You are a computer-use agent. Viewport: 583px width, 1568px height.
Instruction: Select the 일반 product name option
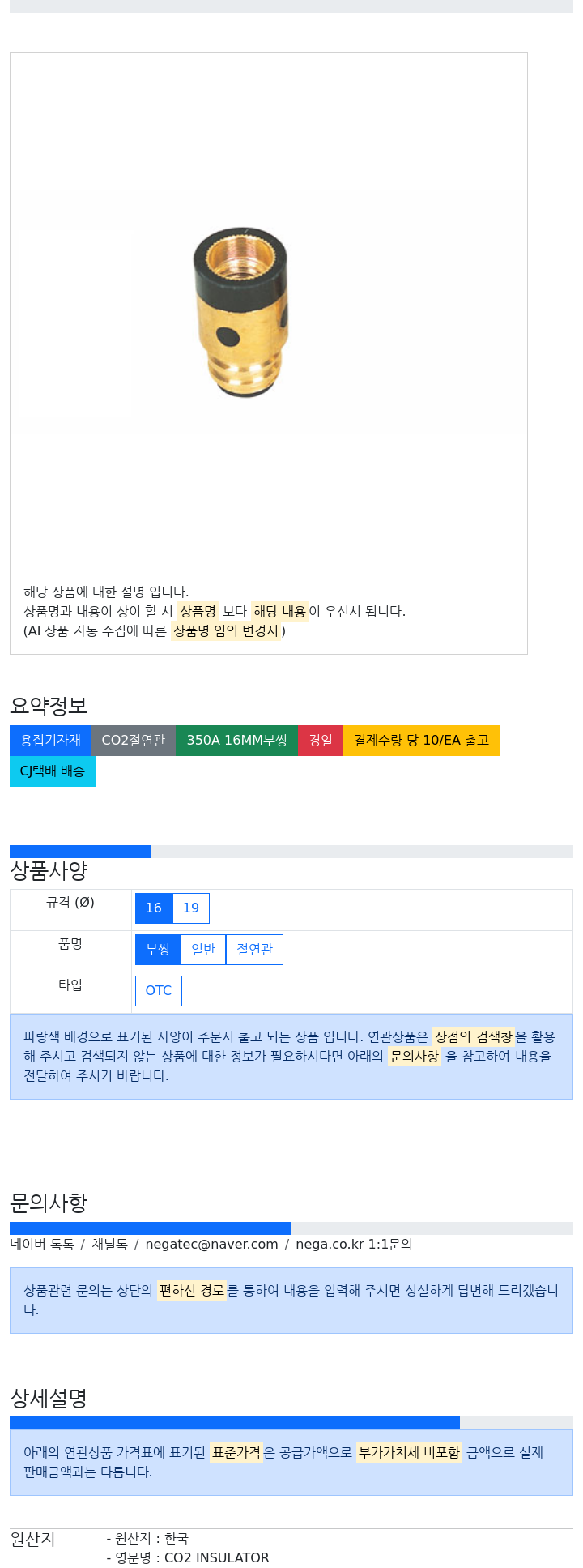[x=203, y=950]
